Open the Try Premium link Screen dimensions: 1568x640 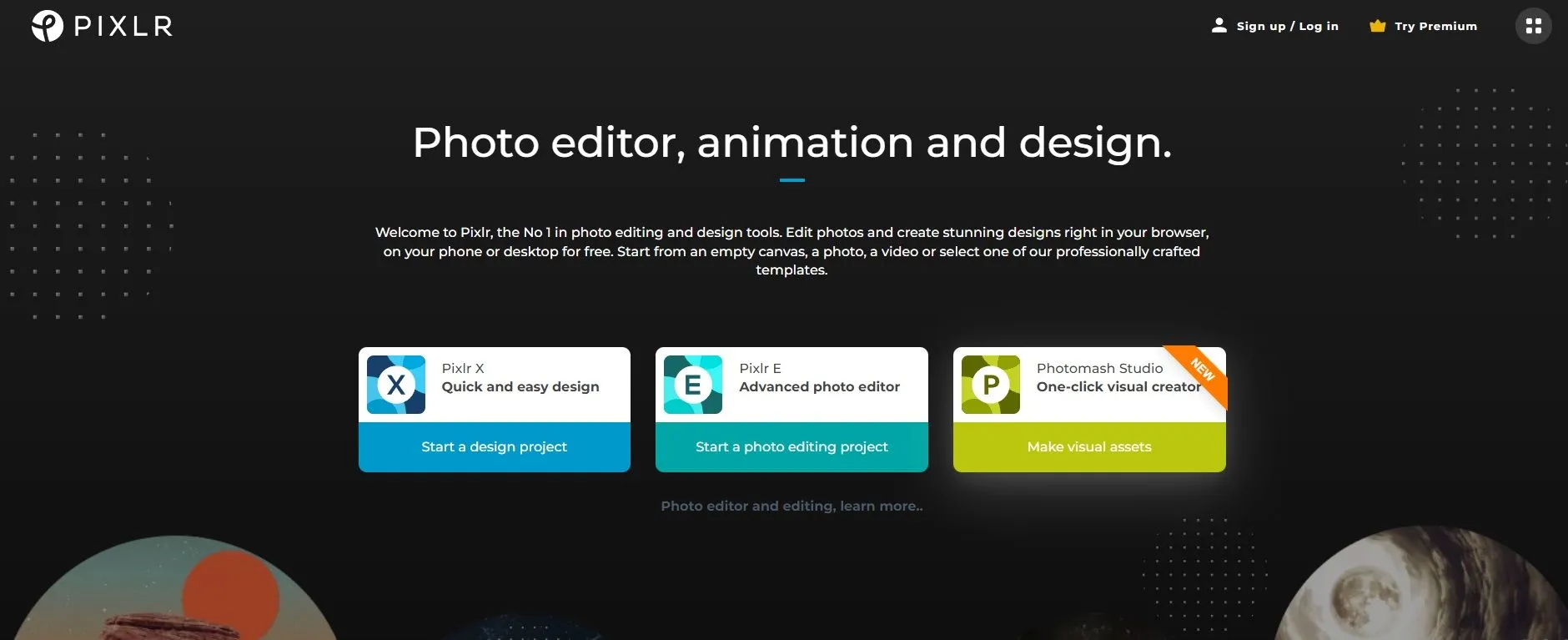click(x=1435, y=26)
